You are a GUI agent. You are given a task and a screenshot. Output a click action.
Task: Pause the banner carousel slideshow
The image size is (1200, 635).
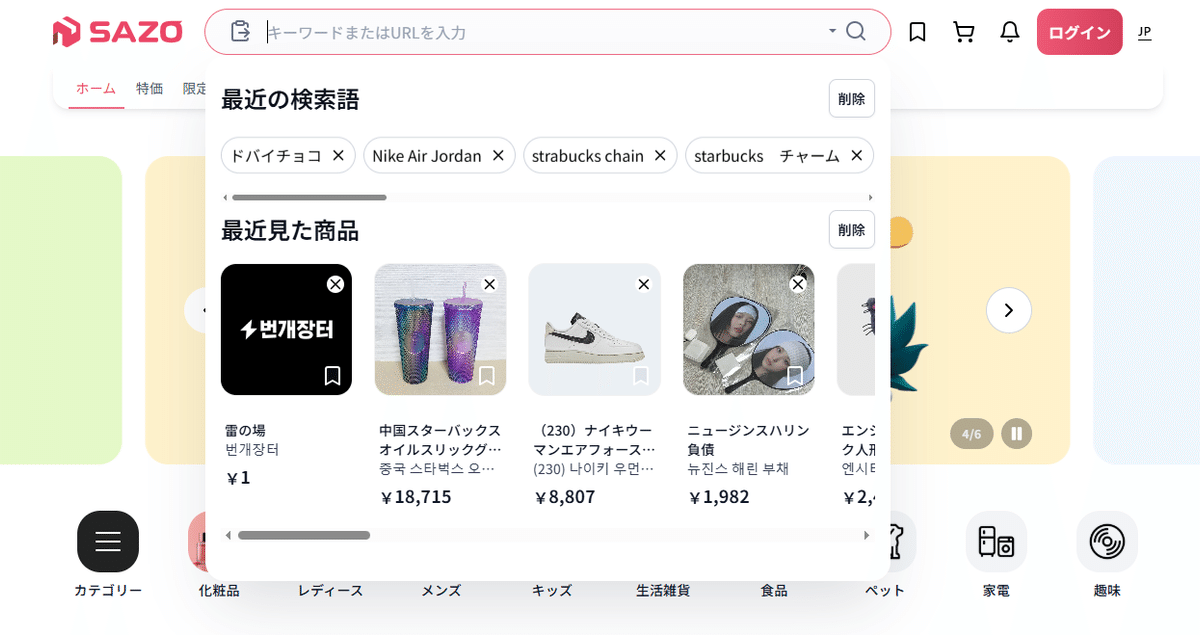(x=1016, y=433)
